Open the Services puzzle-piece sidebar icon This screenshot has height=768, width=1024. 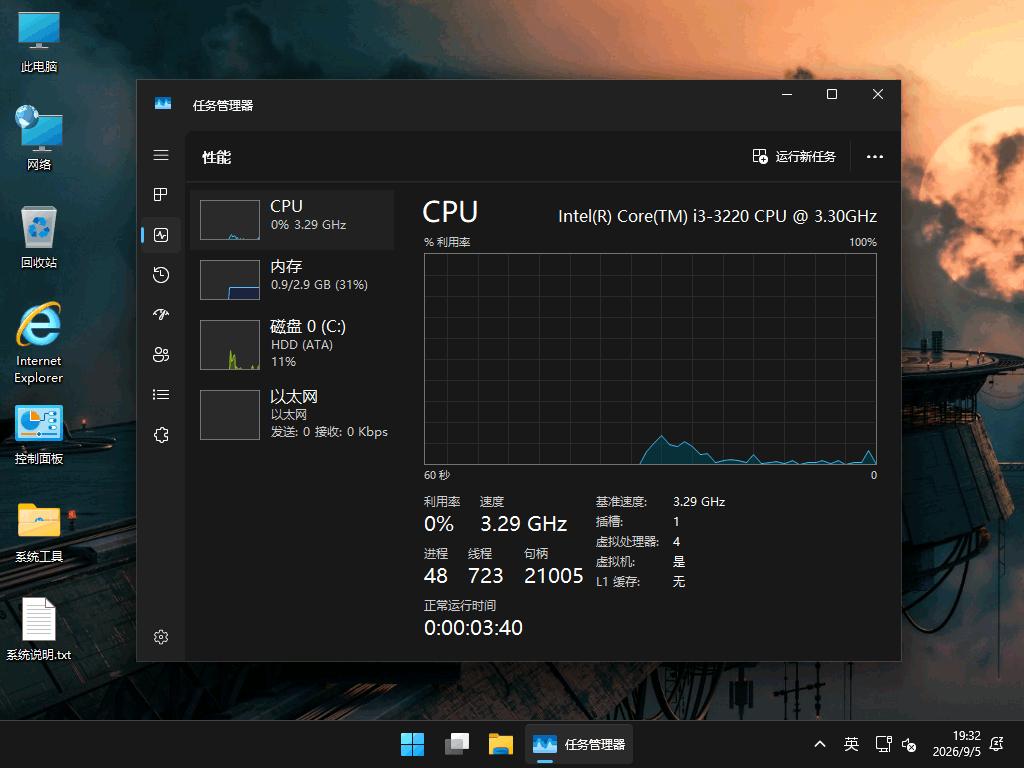pyautogui.click(x=161, y=435)
